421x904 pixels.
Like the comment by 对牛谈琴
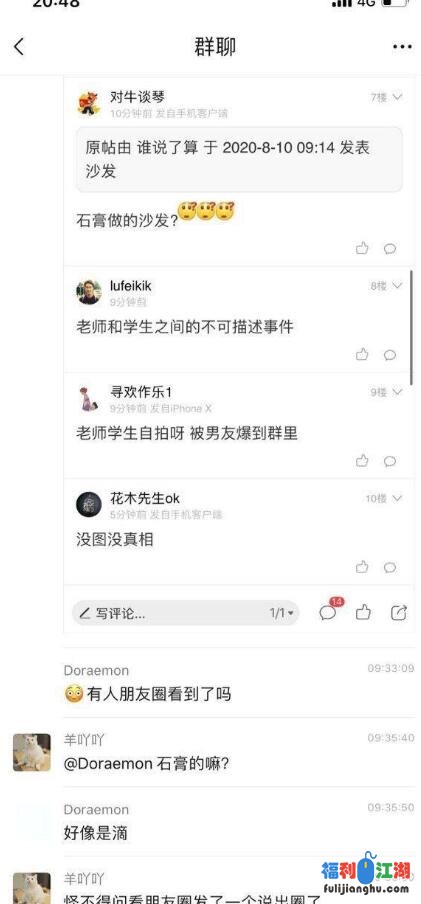[362, 248]
